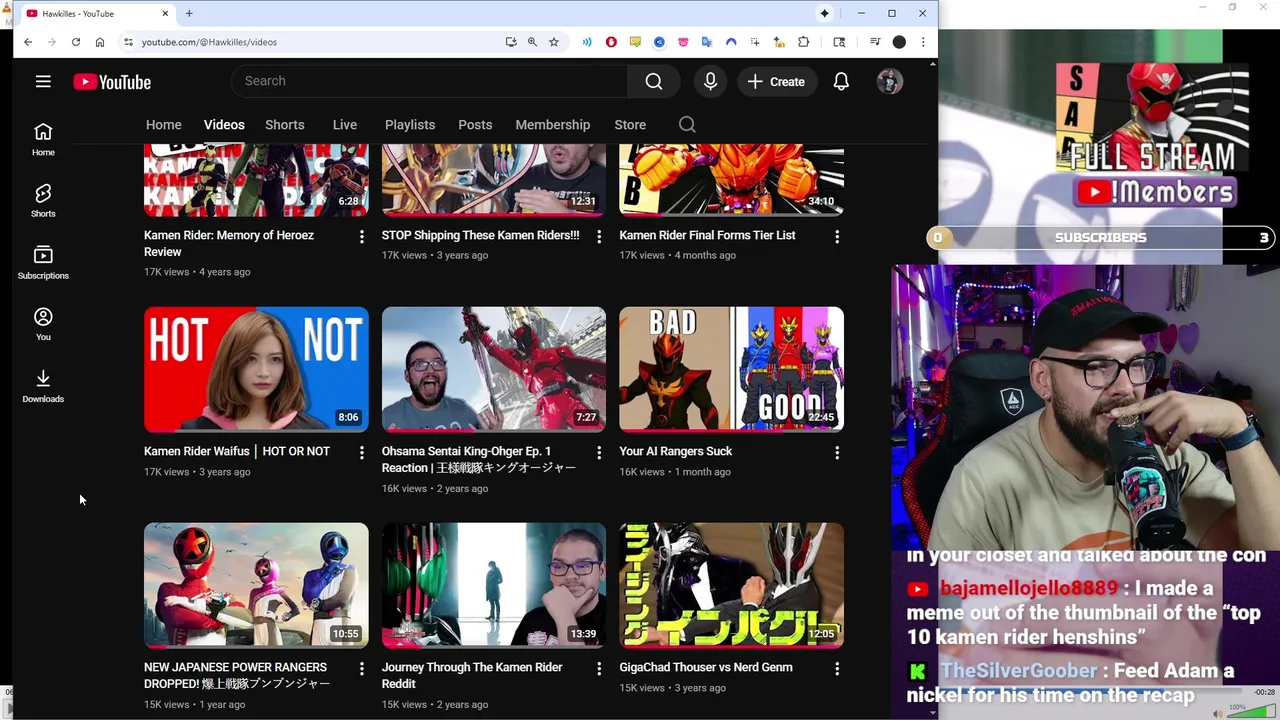Open GigaChad Thouser vs Nerd Genm title
1280x720 pixels.
tap(706, 667)
